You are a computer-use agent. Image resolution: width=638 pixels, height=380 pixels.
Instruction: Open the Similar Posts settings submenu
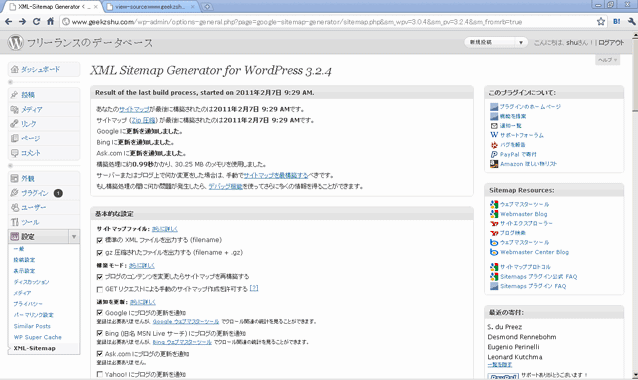coord(32,326)
